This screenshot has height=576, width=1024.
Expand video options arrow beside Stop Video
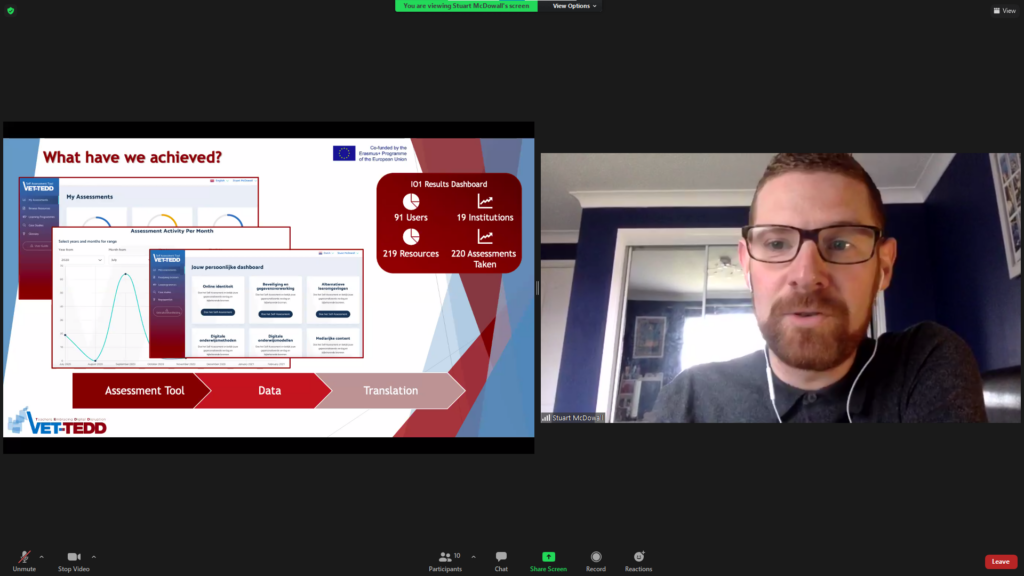click(94, 557)
